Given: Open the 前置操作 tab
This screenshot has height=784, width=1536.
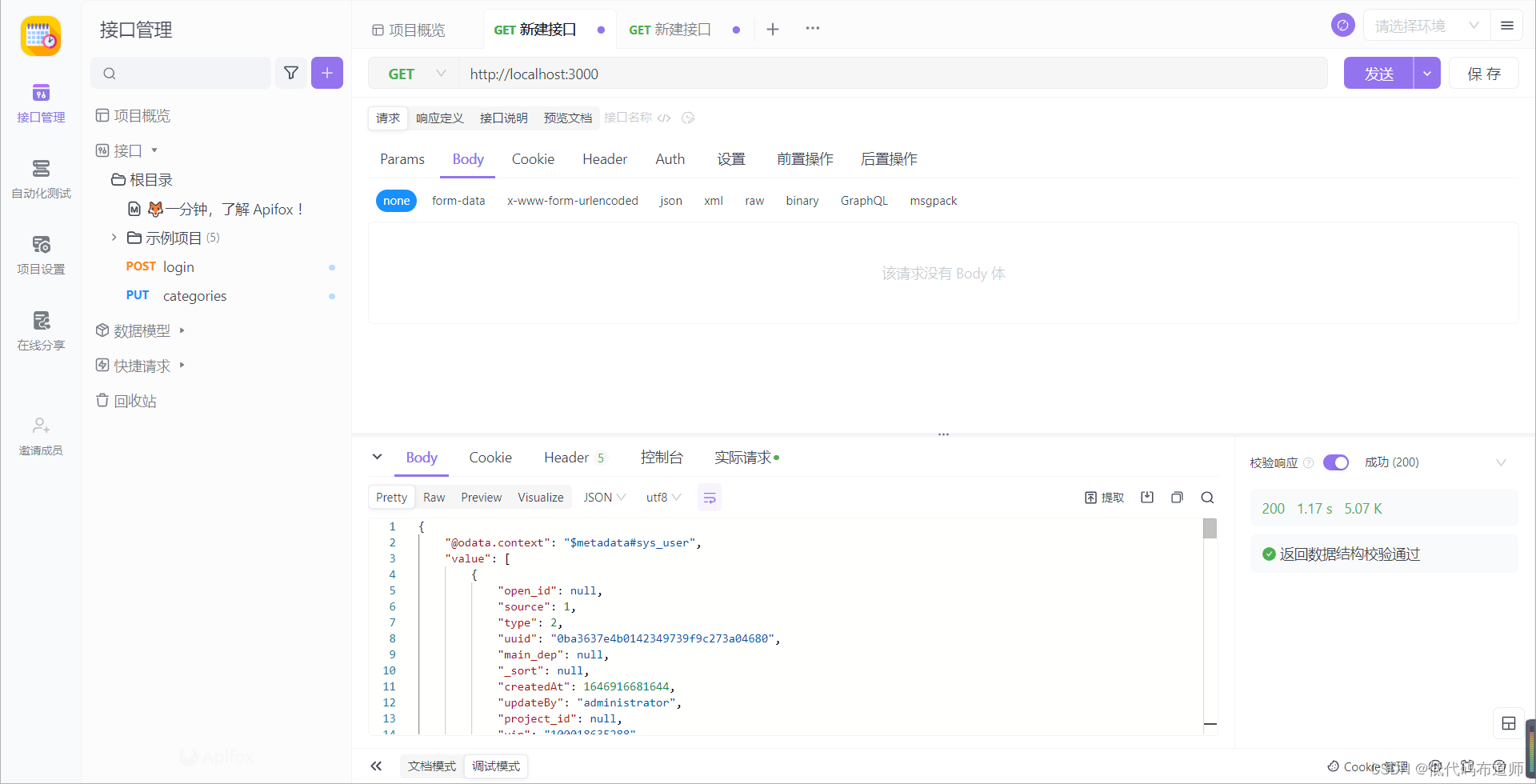Looking at the screenshot, I should click(805, 159).
